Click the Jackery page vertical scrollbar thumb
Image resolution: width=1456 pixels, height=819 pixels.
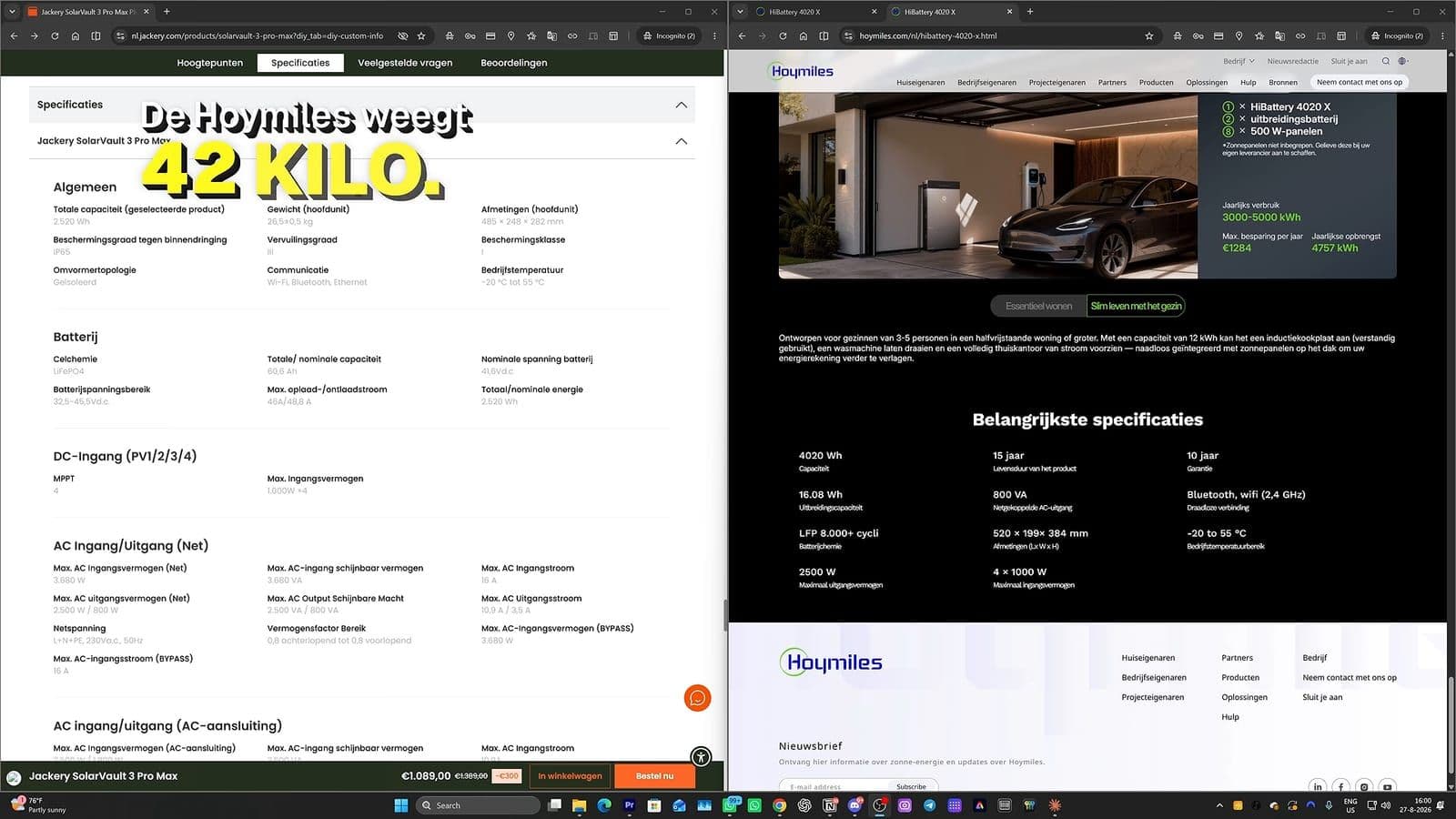pos(724,615)
